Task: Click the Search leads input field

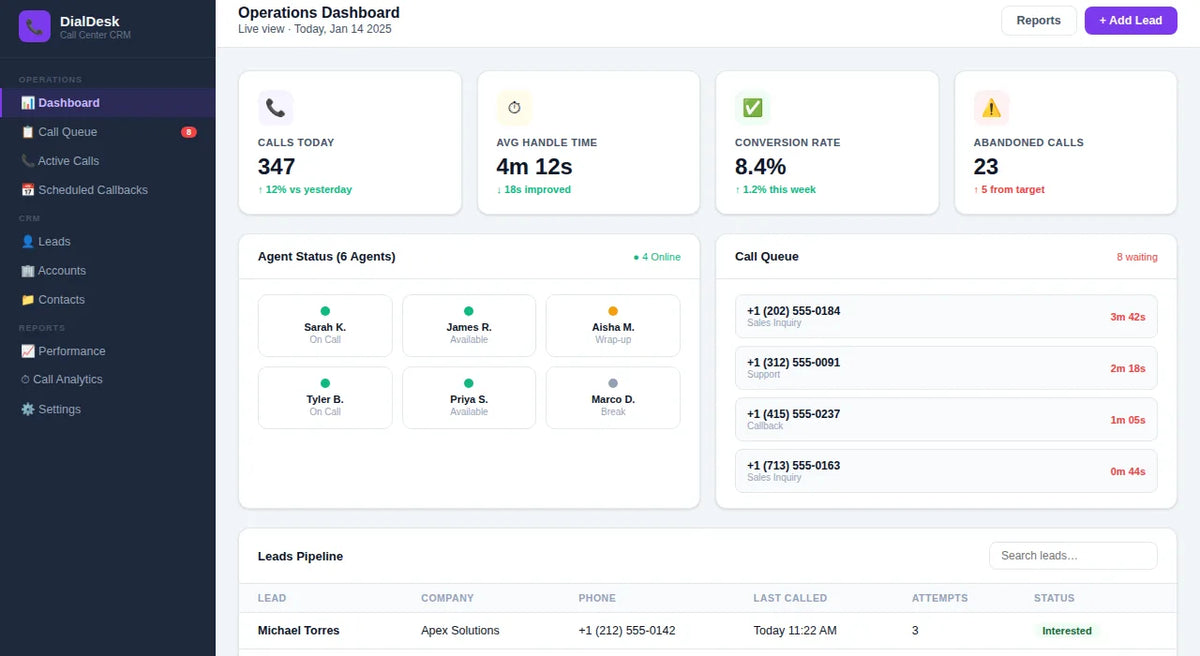Action: tap(1073, 556)
